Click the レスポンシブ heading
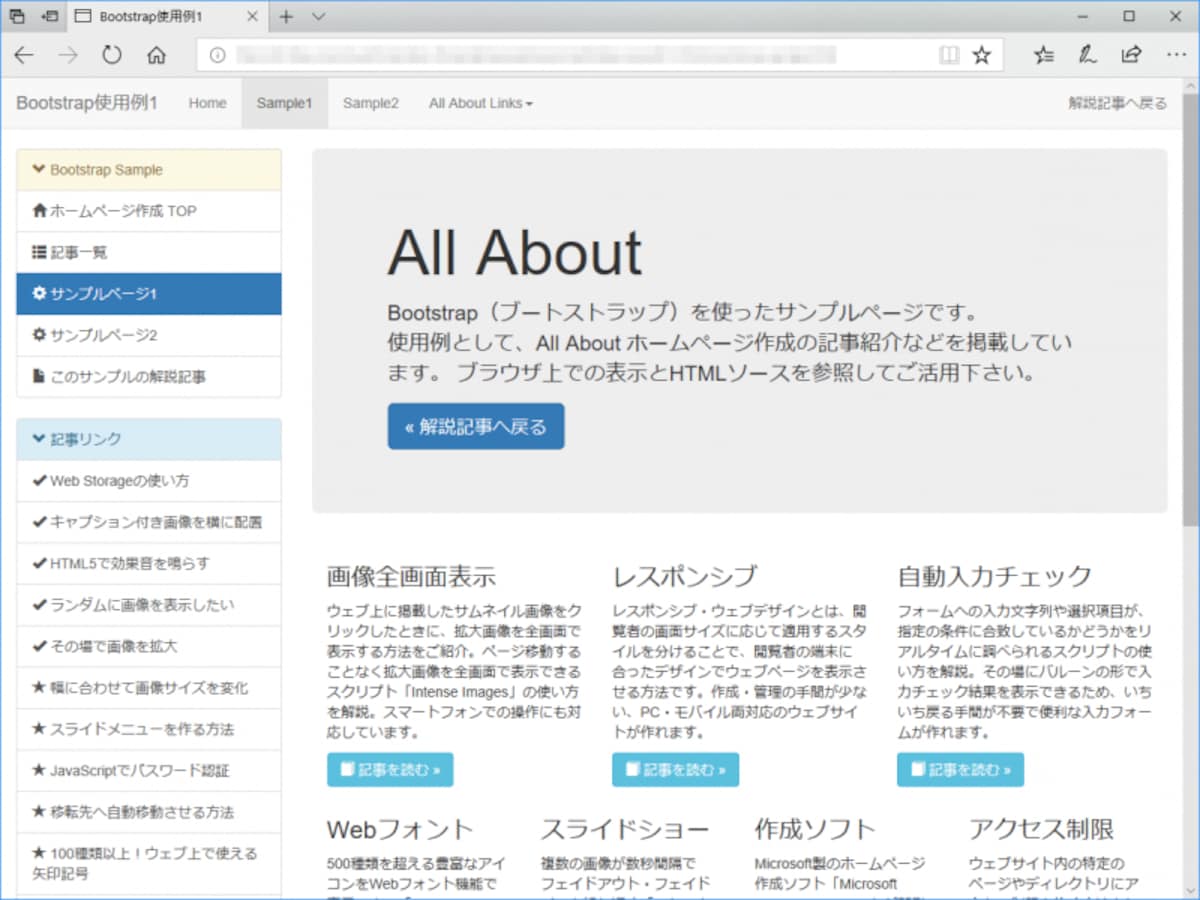 pos(685,577)
